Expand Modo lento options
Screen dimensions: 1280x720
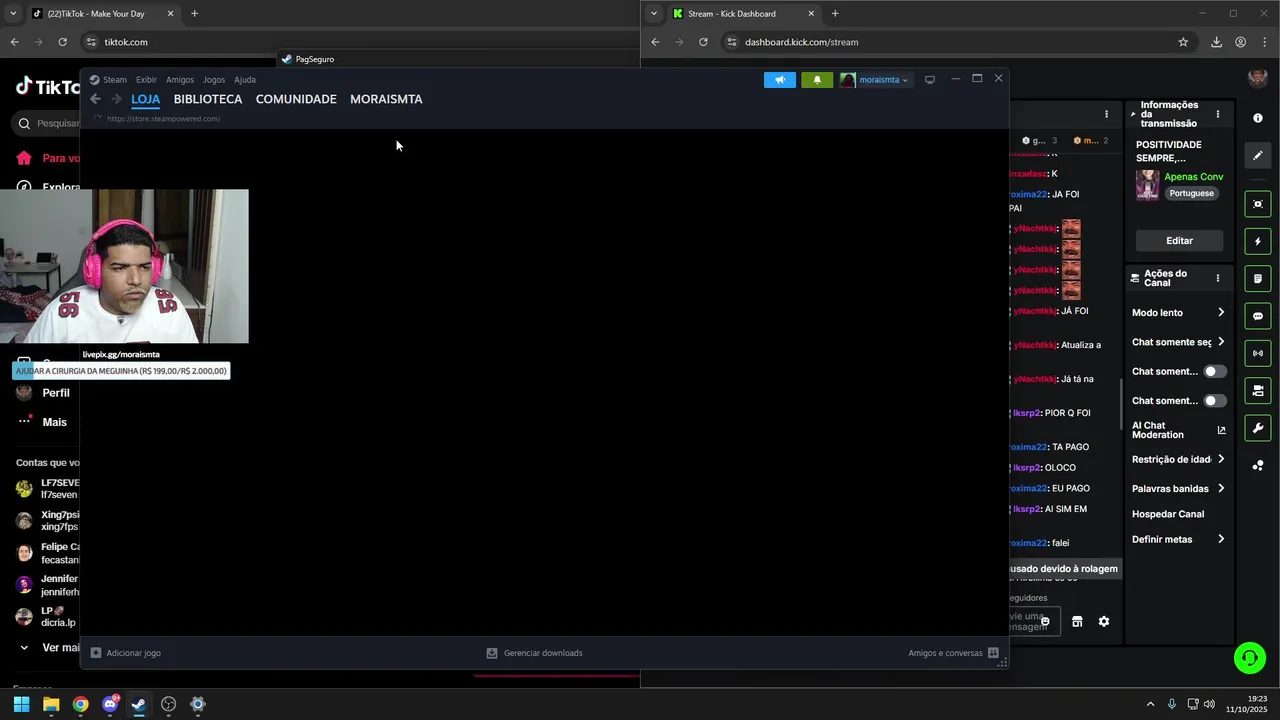tap(1178, 313)
